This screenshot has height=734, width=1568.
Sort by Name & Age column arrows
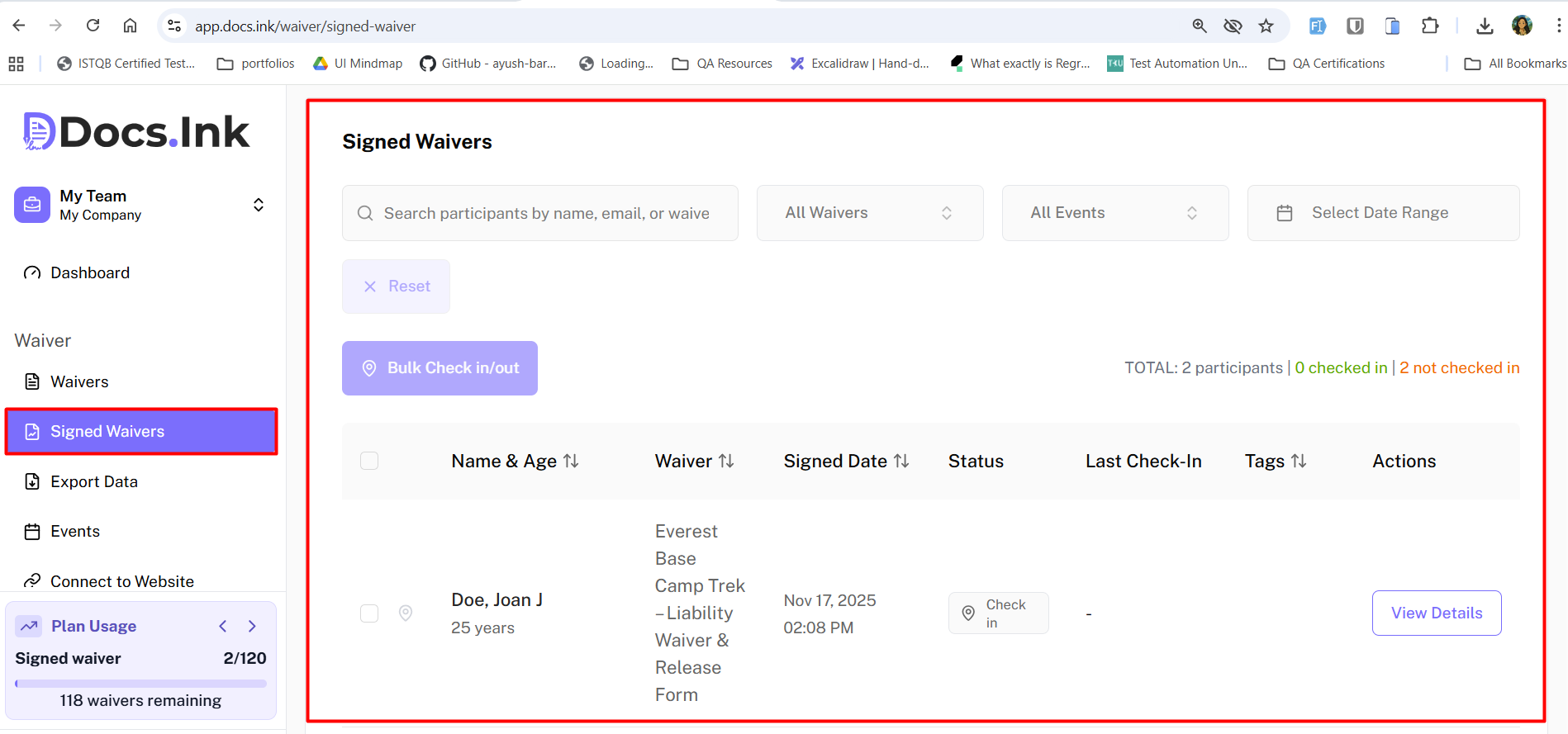tap(571, 462)
